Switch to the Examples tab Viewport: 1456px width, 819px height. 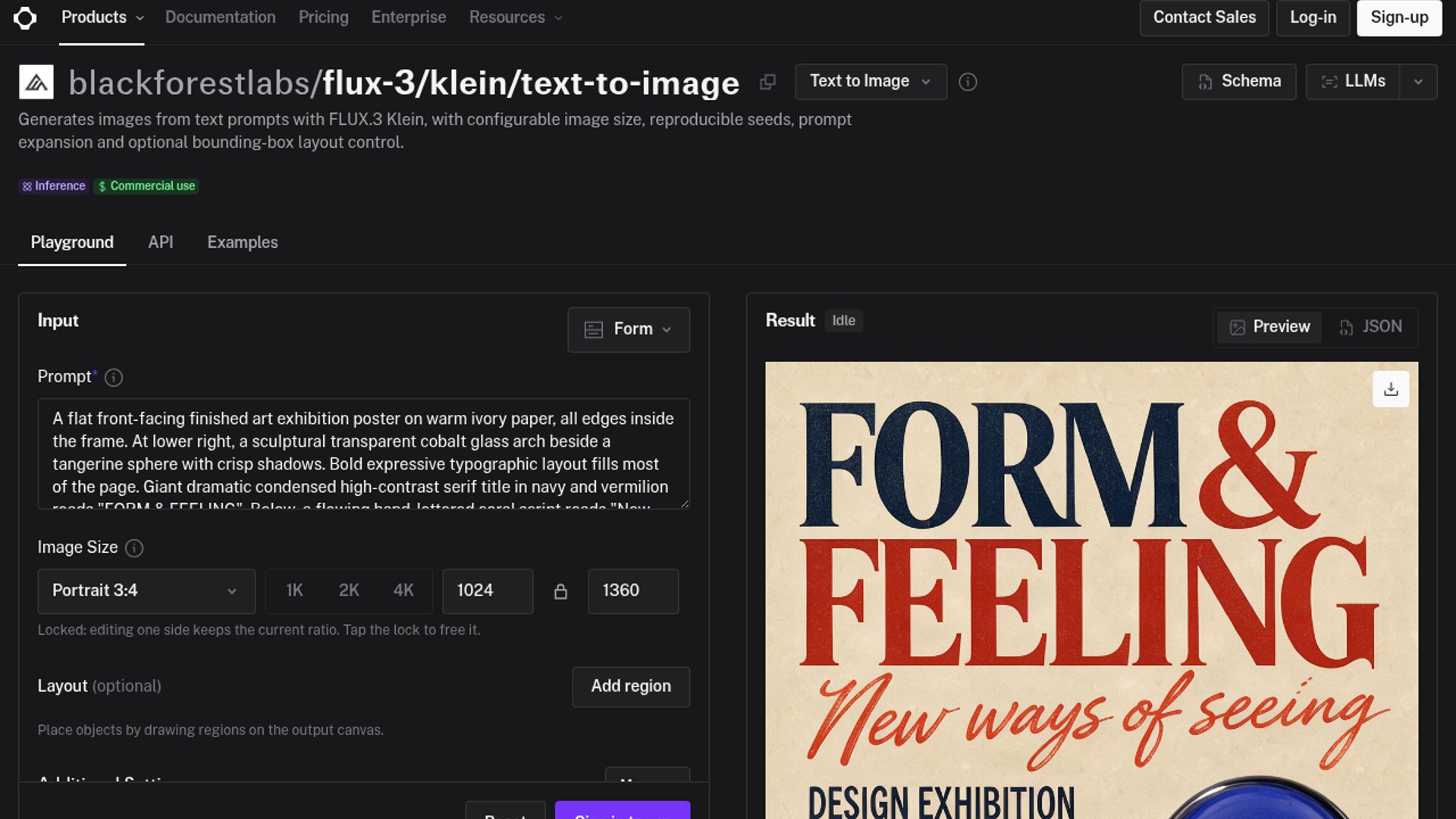pos(243,243)
